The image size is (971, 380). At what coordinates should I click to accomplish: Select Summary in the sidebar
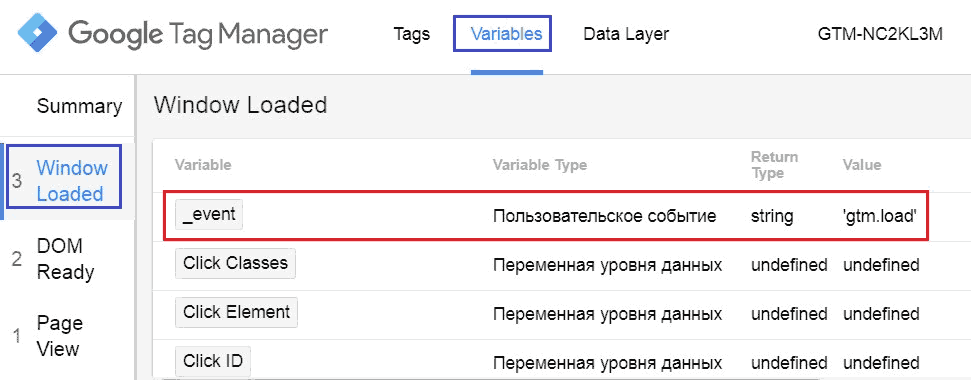(x=79, y=106)
